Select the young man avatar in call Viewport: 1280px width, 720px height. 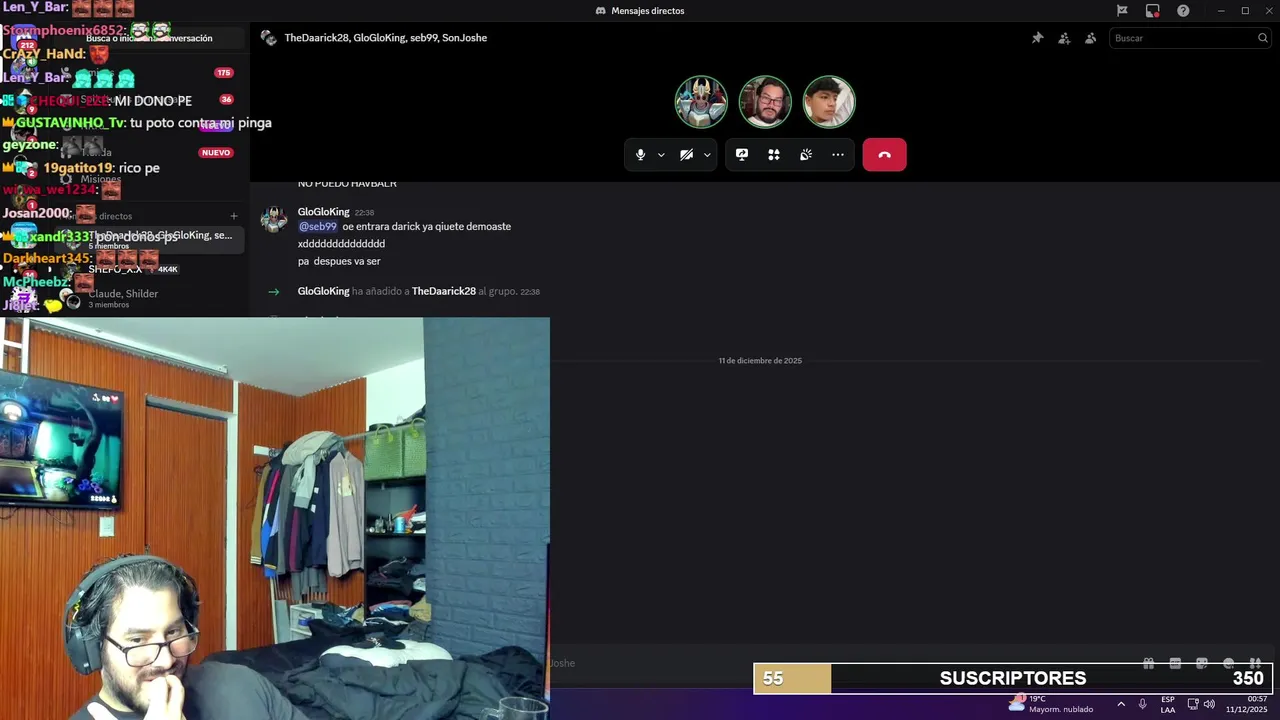(x=829, y=102)
